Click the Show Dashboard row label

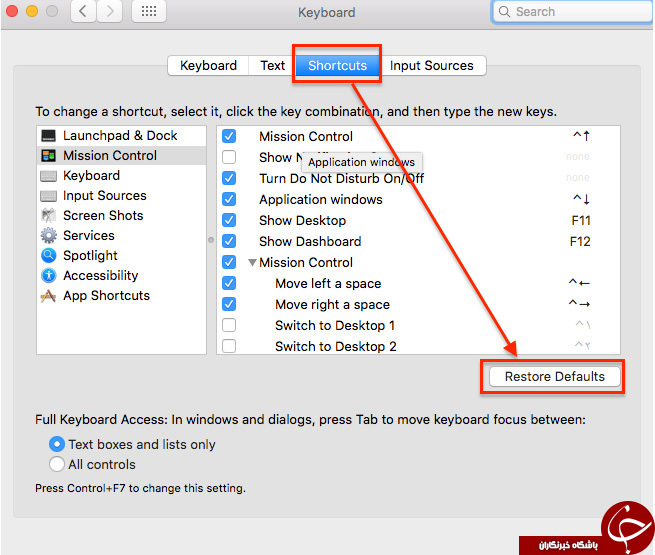[310, 241]
